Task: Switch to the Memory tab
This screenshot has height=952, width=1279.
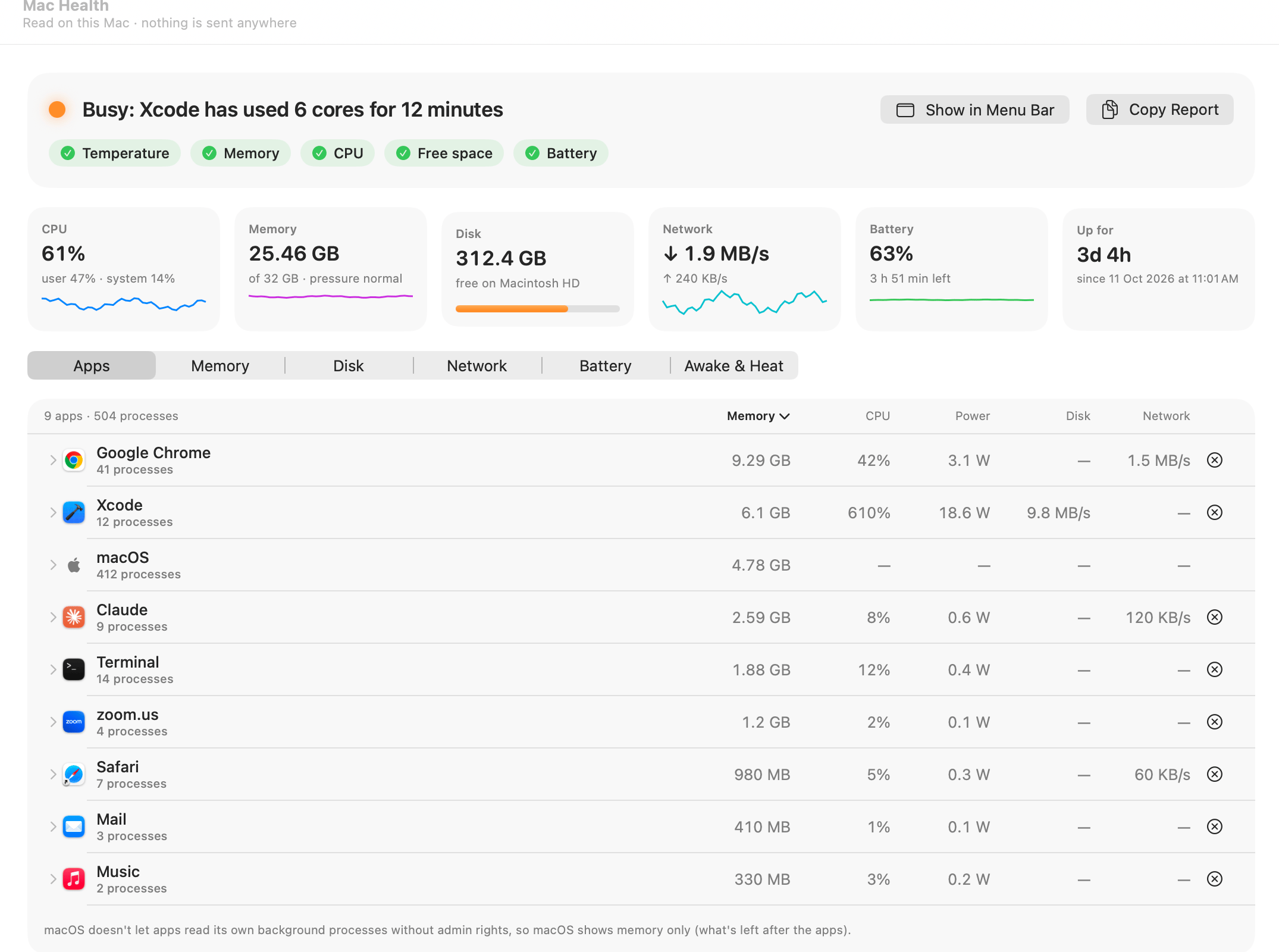Action: click(220, 365)
